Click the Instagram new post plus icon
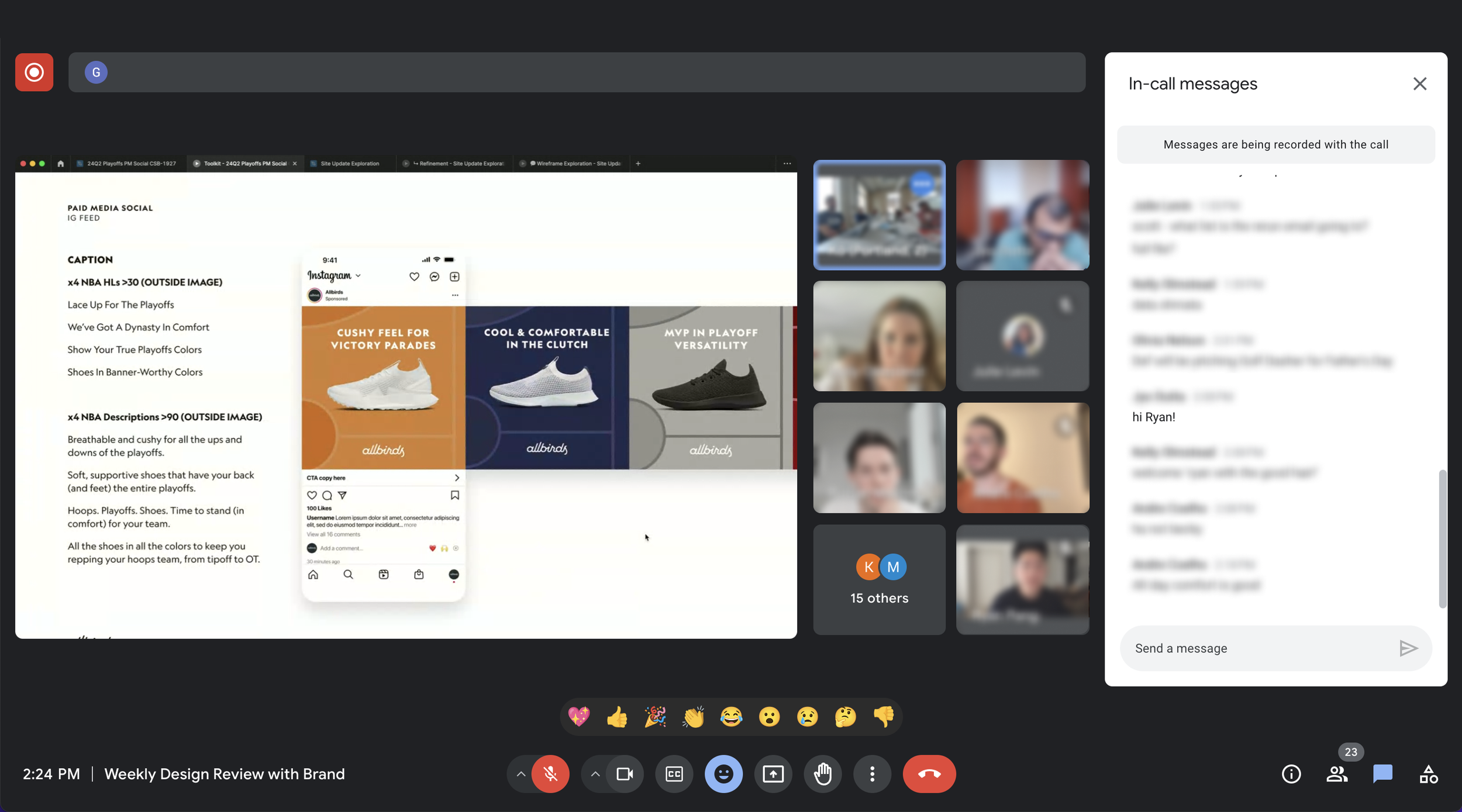This screenshot has height=812, width=1462. click(x=454, y=277)
